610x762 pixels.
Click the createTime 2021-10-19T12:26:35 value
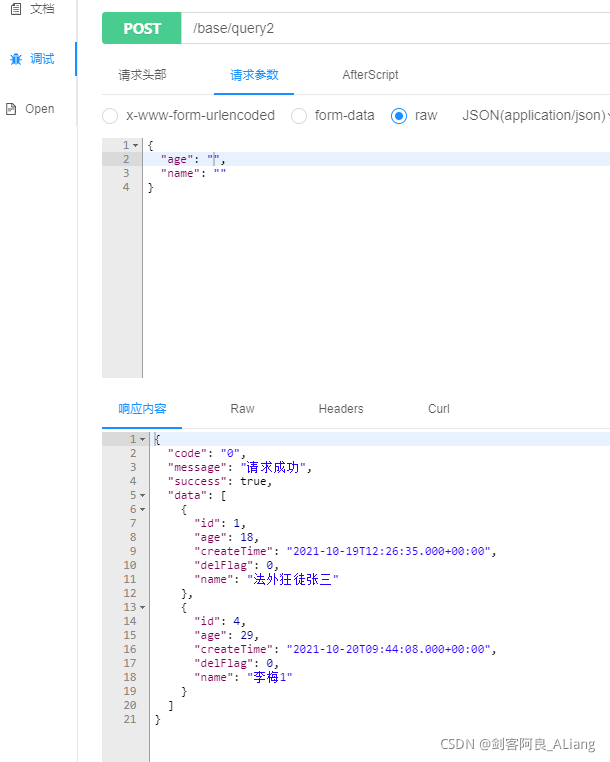389,552
